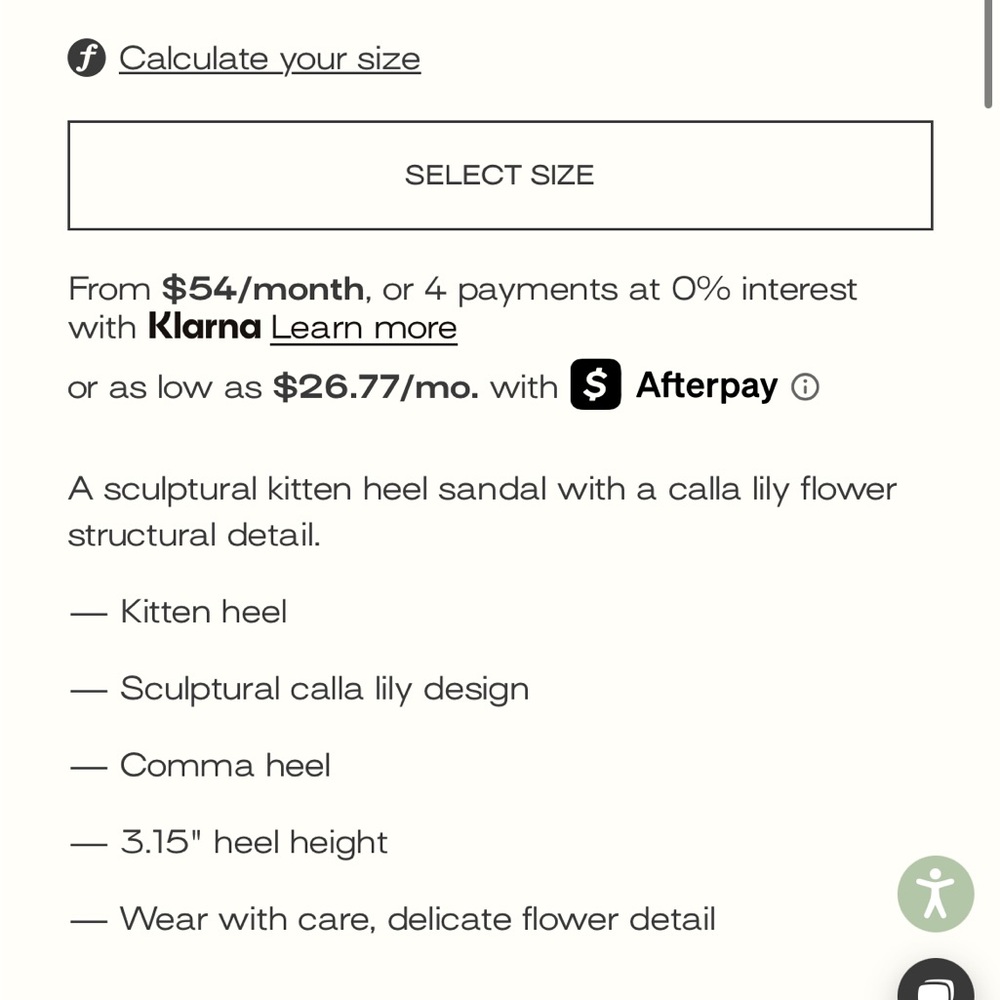
Task: Click the Klarna logo text
Action: pos(205,327)
